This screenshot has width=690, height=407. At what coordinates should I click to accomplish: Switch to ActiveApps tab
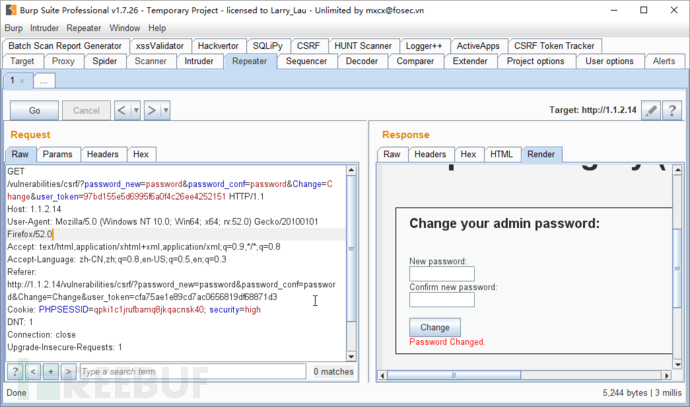coord(478,46)
